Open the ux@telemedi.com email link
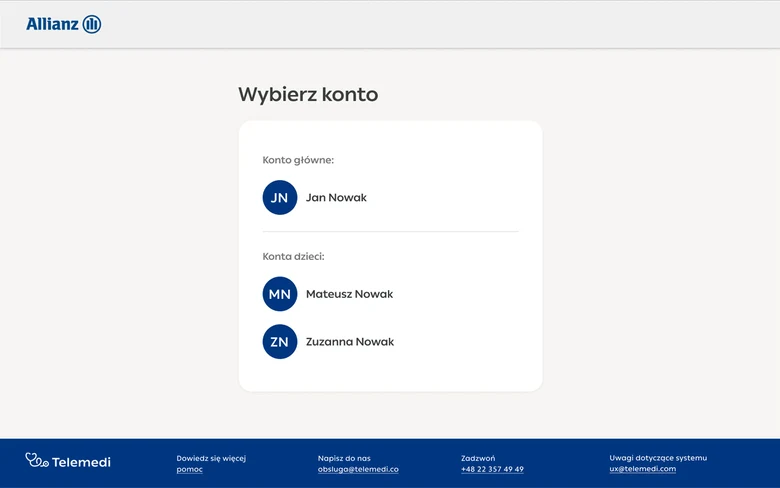Image resolution: width=780 pixels, height=488 pixels. (x=643, y=469)
